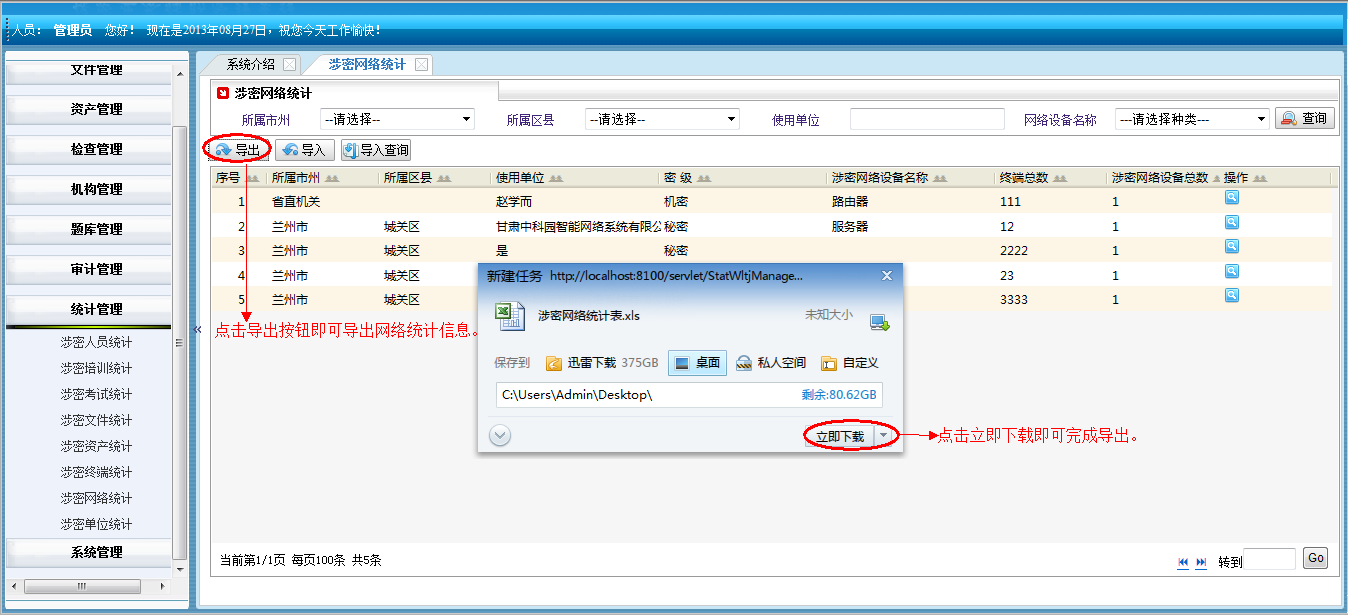
Task: Sort by 使用单位 column header
Action: (573, 178)
